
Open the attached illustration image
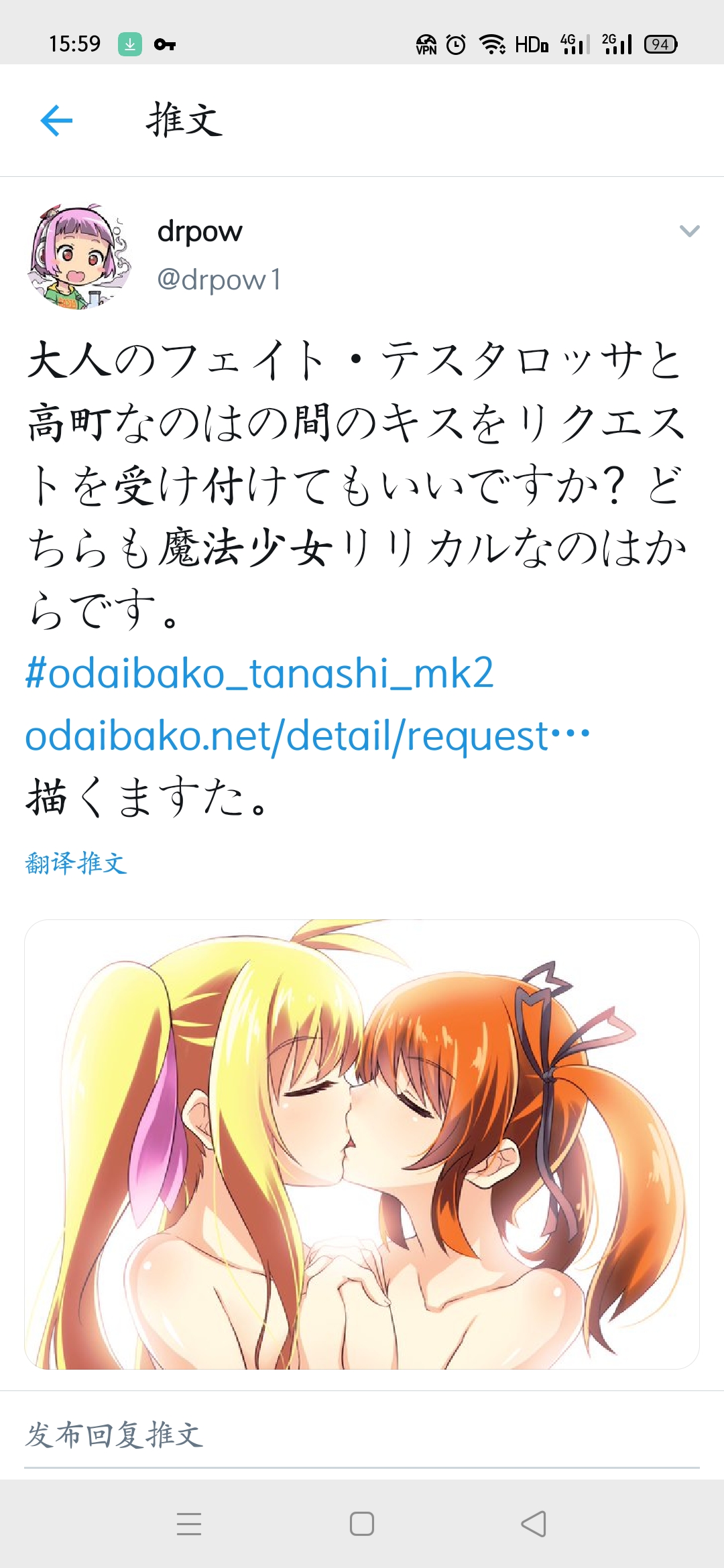362,1144
